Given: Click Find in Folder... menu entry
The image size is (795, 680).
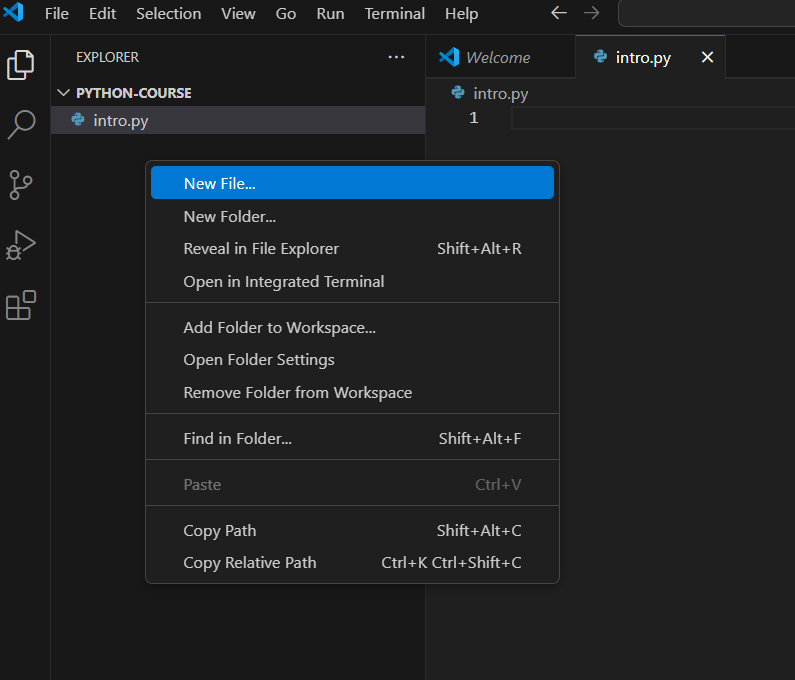Looking at the screenshot, I should pos(238,438).
